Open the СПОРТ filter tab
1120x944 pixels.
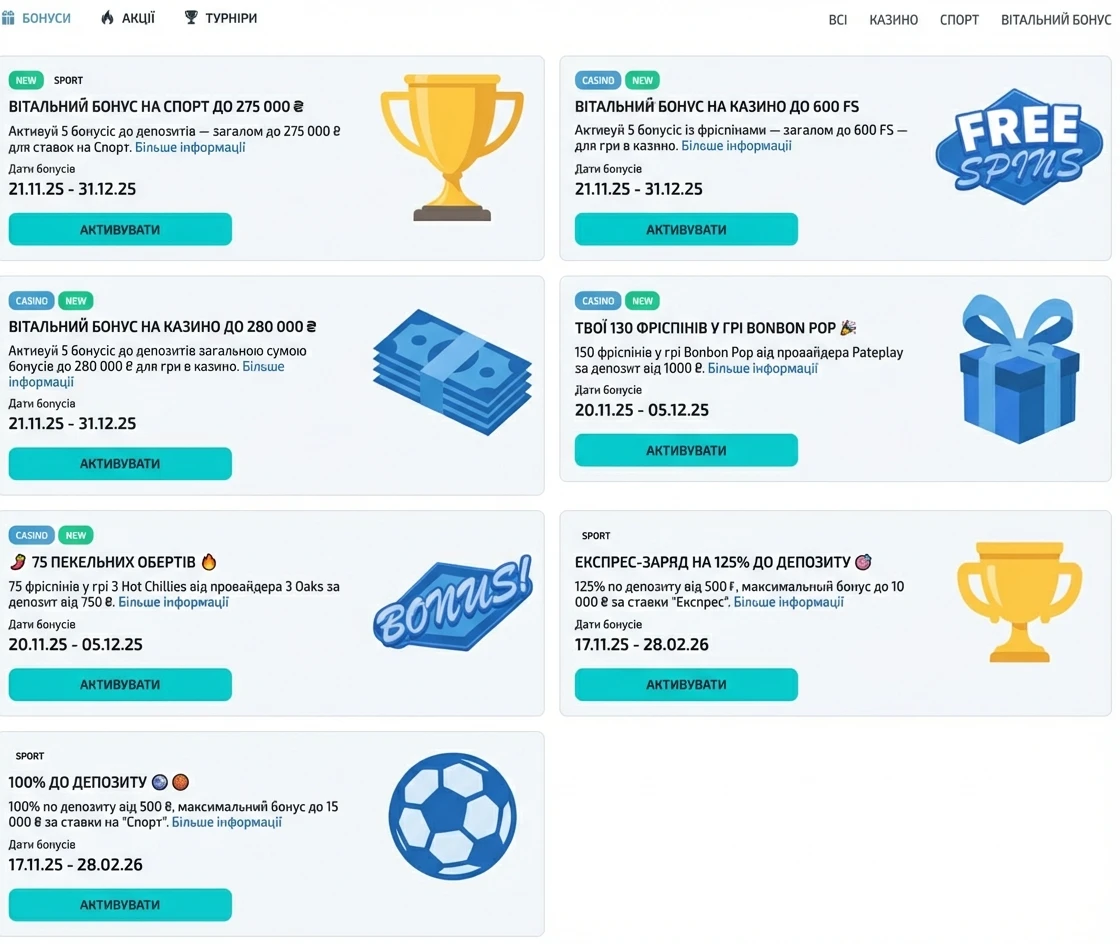tap(959, 19)
